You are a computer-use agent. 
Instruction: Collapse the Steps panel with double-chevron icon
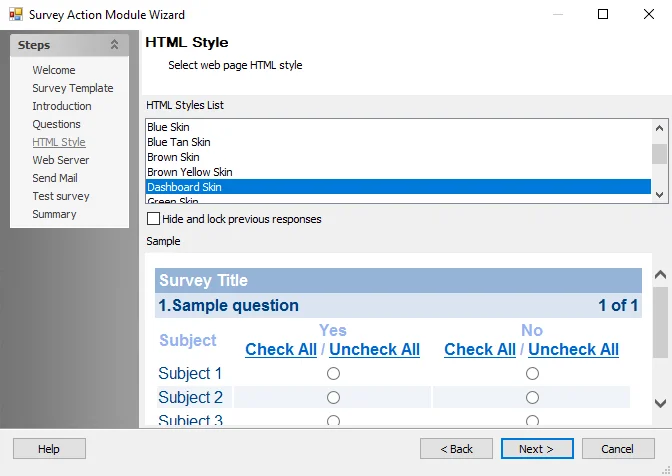[114, 45]
